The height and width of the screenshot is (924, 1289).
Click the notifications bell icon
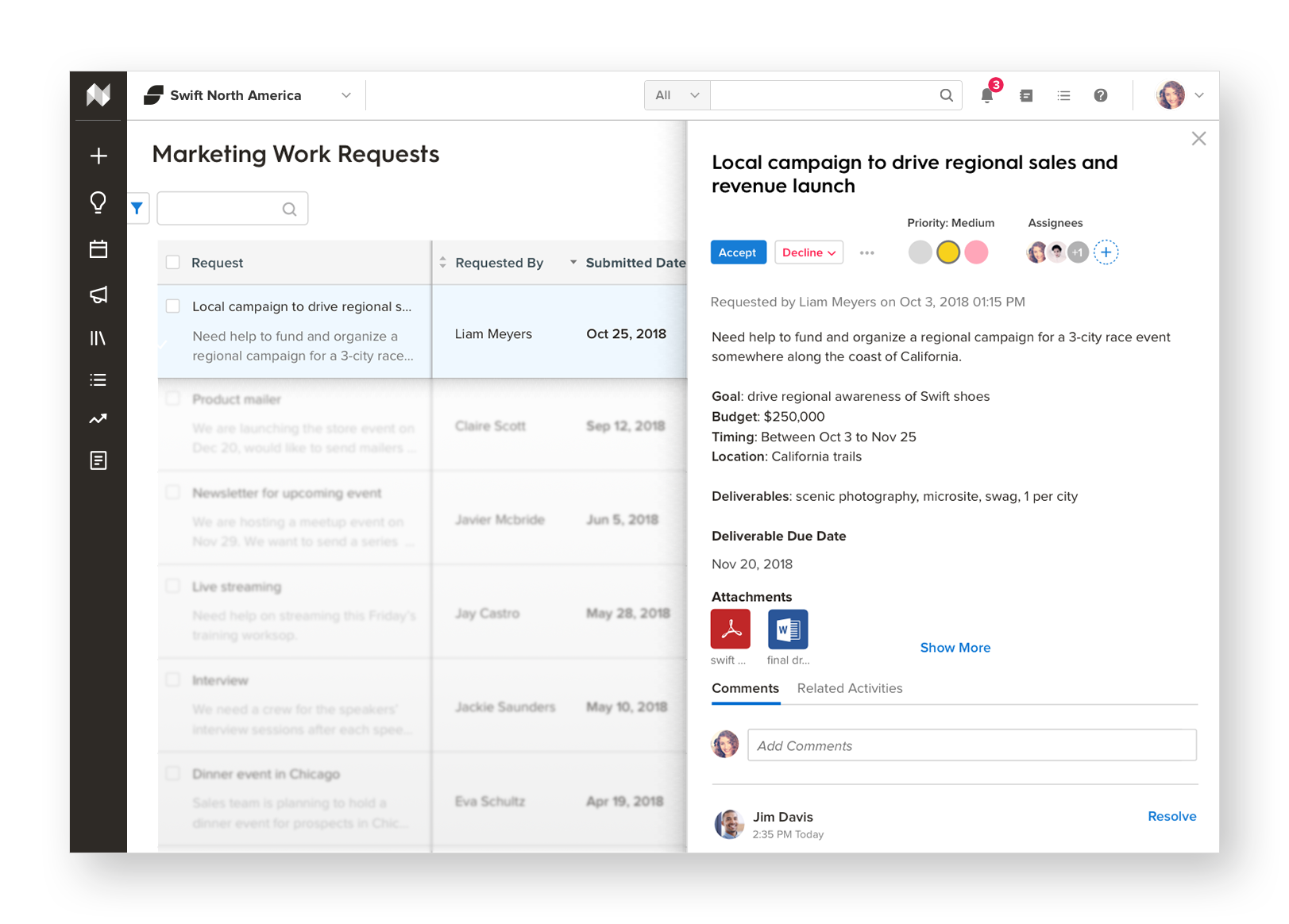tap(986, 96)
